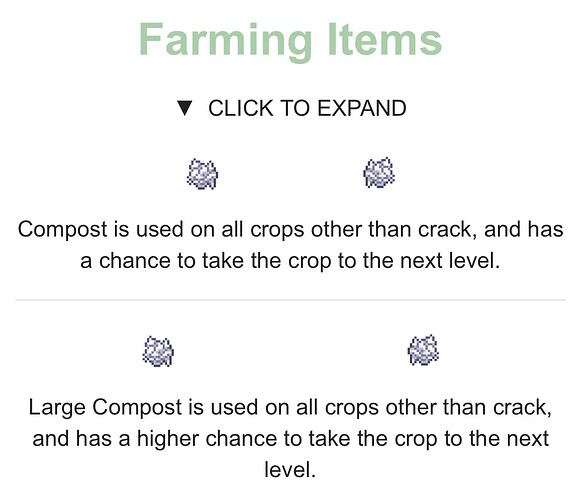Image resolution: width=581 pixels, height=500 pixels.
Task: Collapse the section using the black triangle
Action: coord(185,108)
